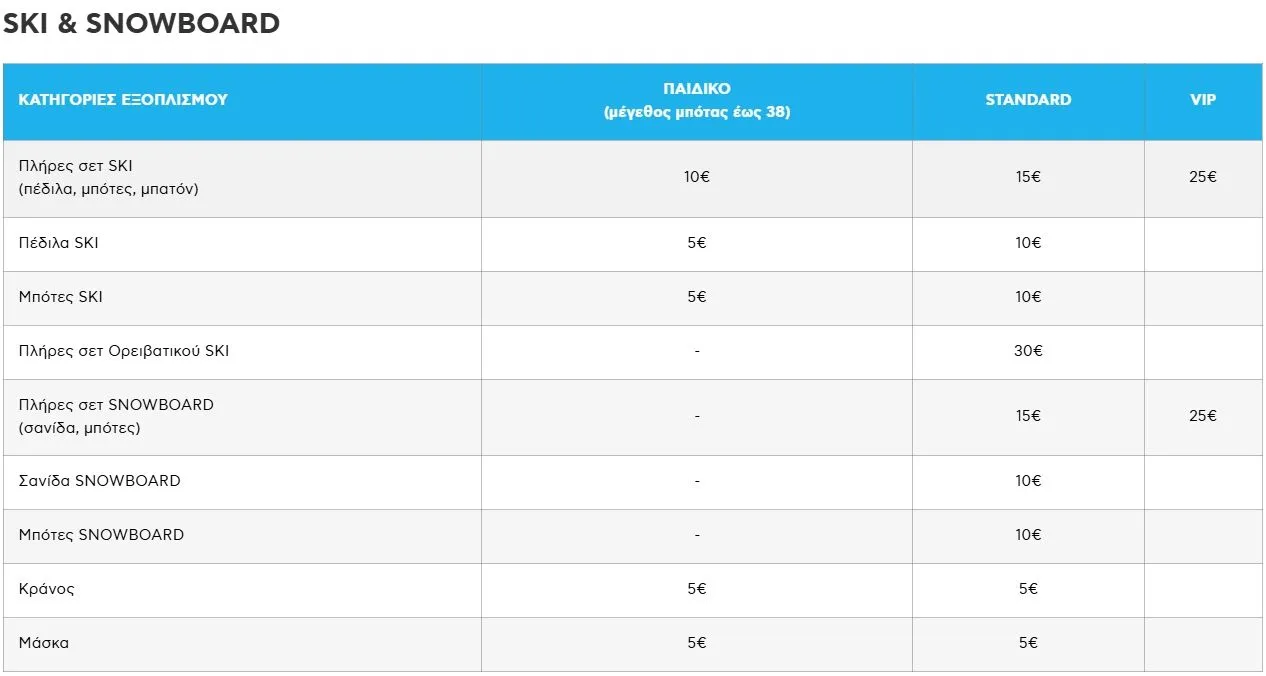The width and height of the screenshot is (1266, 676).
Task: Select the ΚΑΤΗΓΟΡΙΕΣ ΕΞΟΠΛΙΣΜΟΥ column header
Action: point(123,100)
